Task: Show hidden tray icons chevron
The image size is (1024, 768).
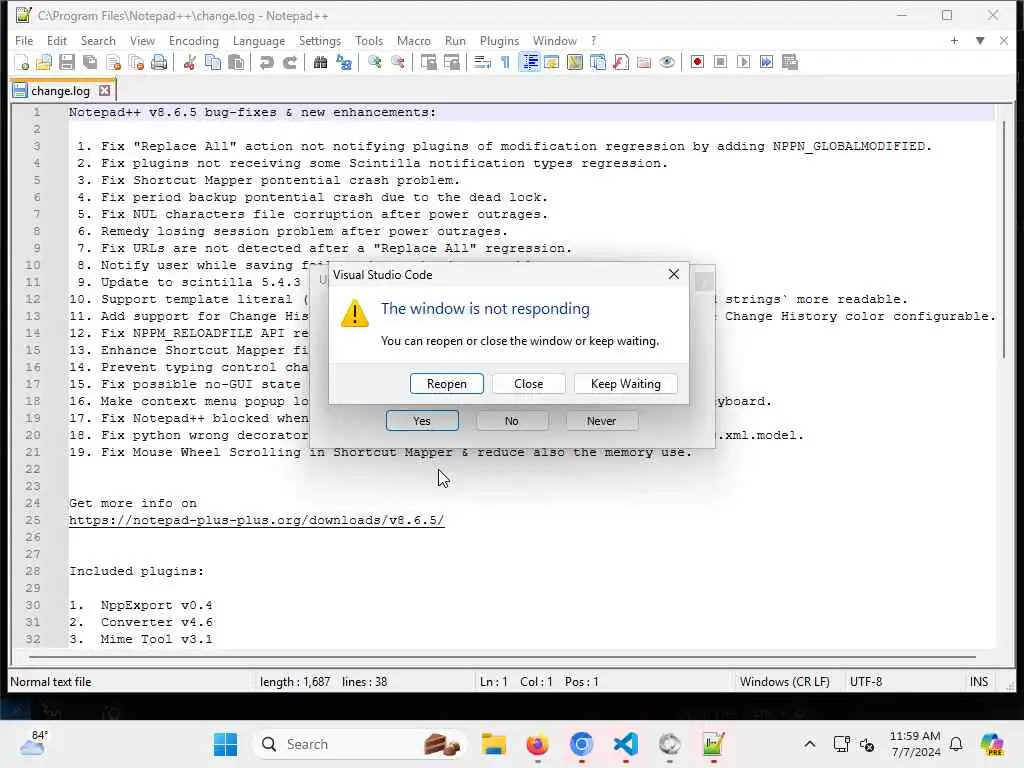Action: click(809, 744)
